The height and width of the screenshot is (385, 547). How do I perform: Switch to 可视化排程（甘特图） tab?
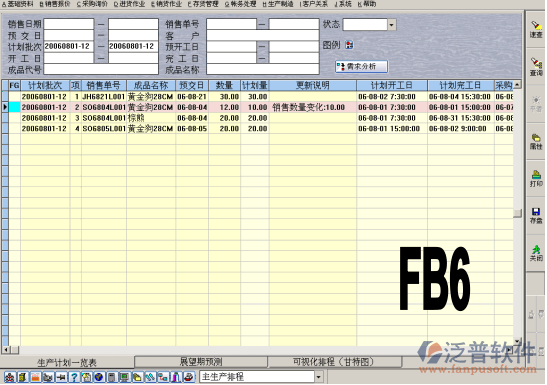334,362
